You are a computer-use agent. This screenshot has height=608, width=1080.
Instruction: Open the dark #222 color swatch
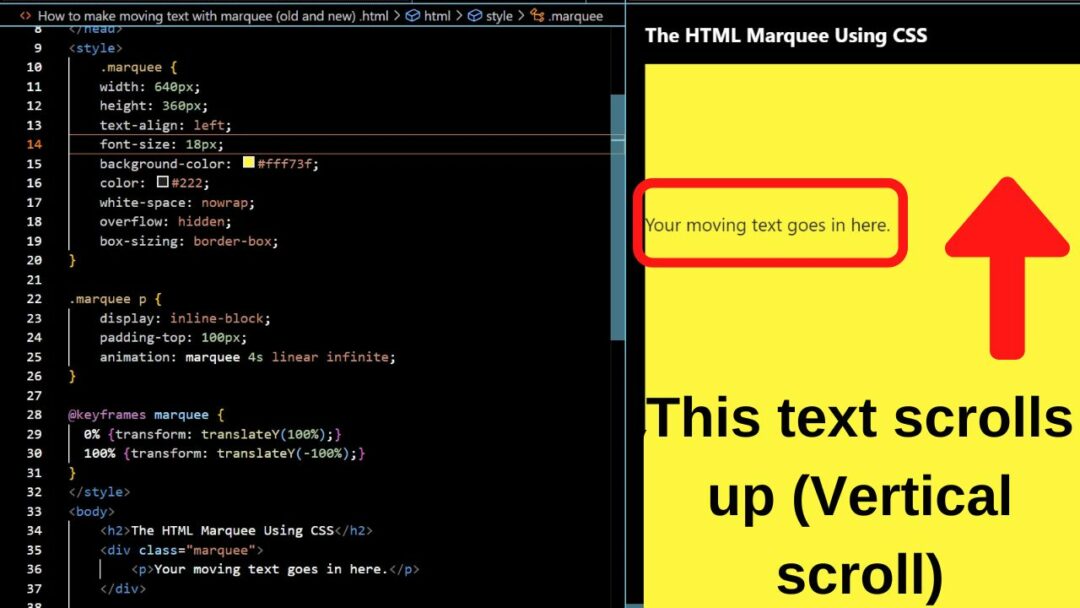point(163,183)
